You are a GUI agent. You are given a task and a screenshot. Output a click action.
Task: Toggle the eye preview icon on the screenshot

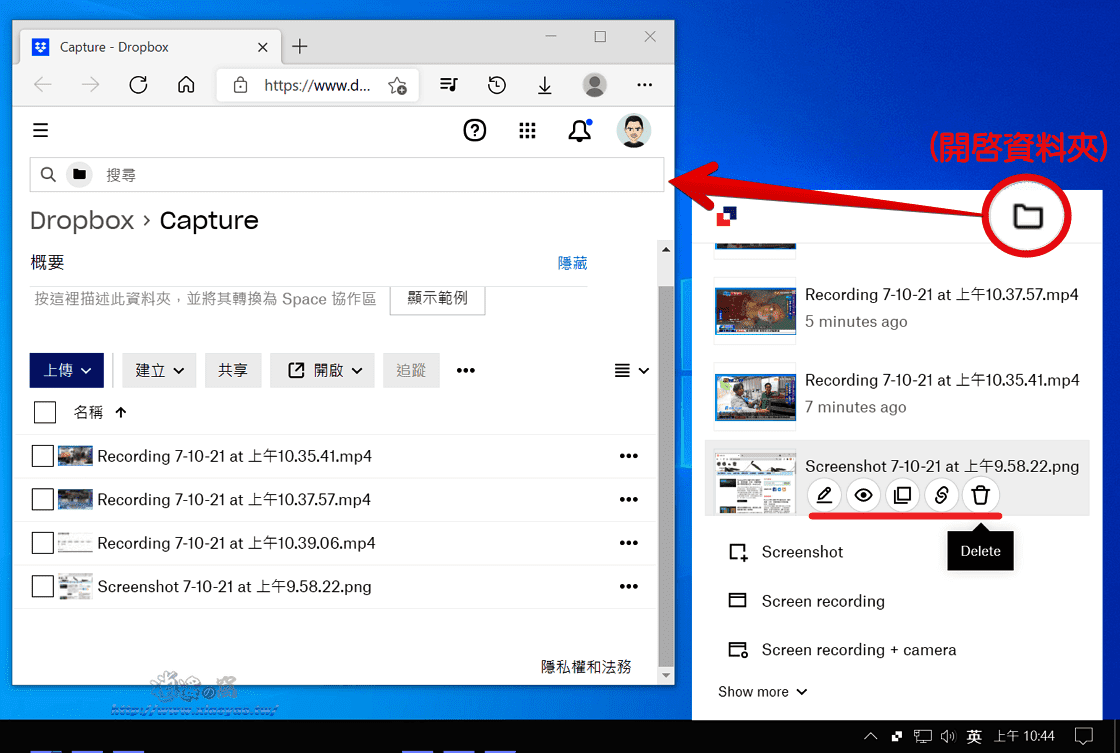pos(863,495)
